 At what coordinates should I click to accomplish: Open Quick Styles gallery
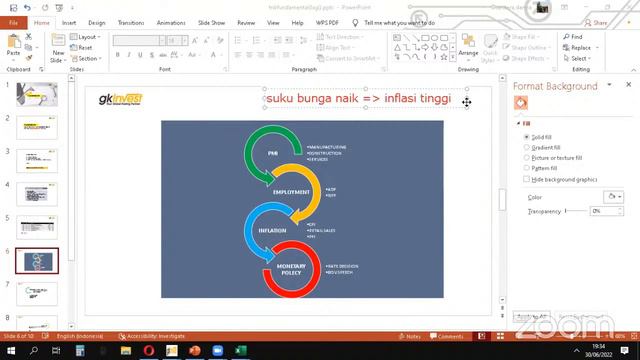point(490,49)
